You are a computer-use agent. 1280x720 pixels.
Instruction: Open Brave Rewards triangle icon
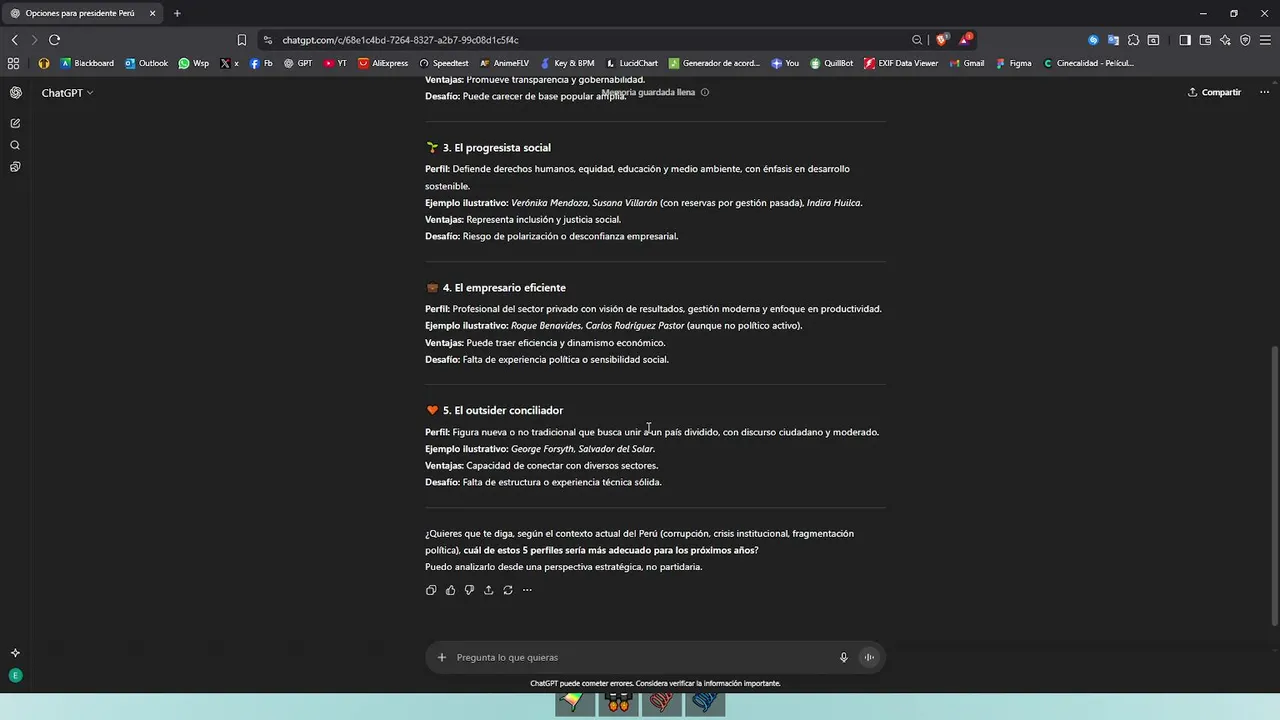point(966,40)
